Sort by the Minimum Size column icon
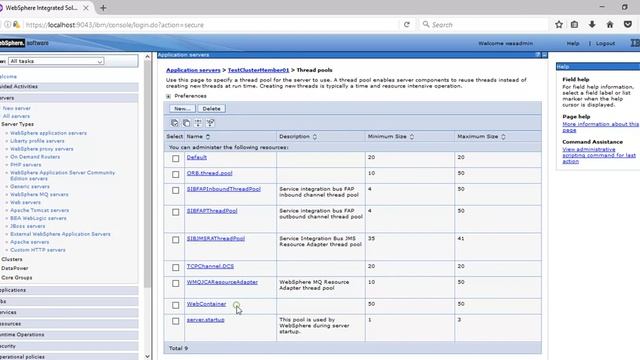The image size is (640, 360). (412, 137)
